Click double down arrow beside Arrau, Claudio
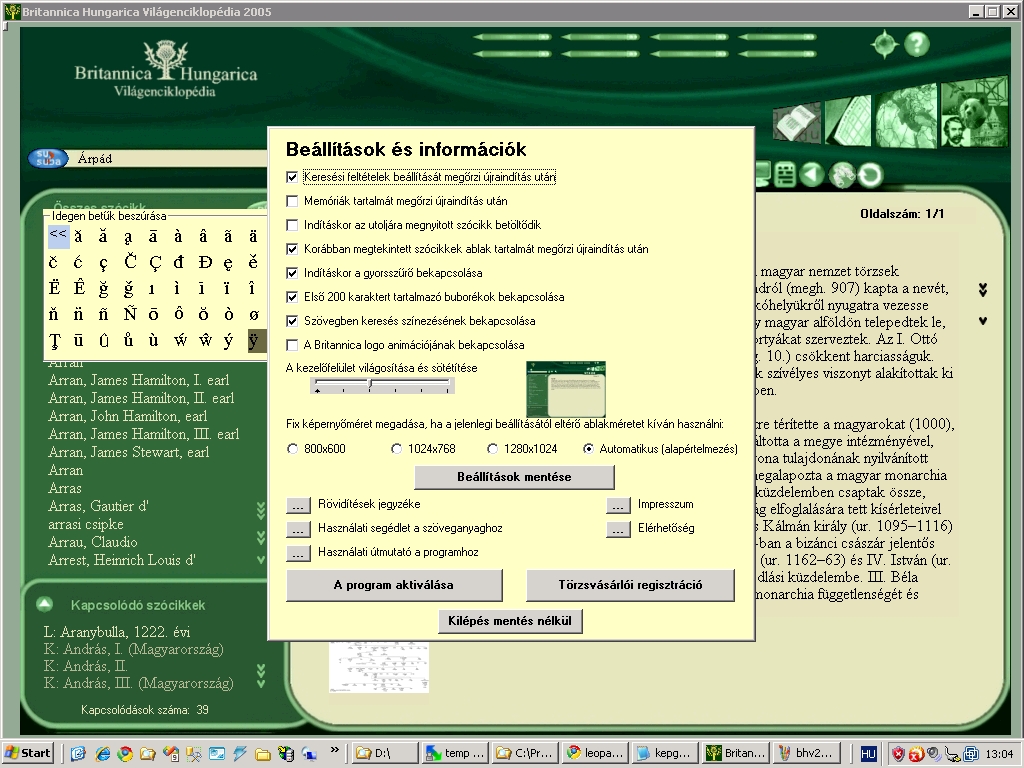1024x768 pixels. [261, 537]
